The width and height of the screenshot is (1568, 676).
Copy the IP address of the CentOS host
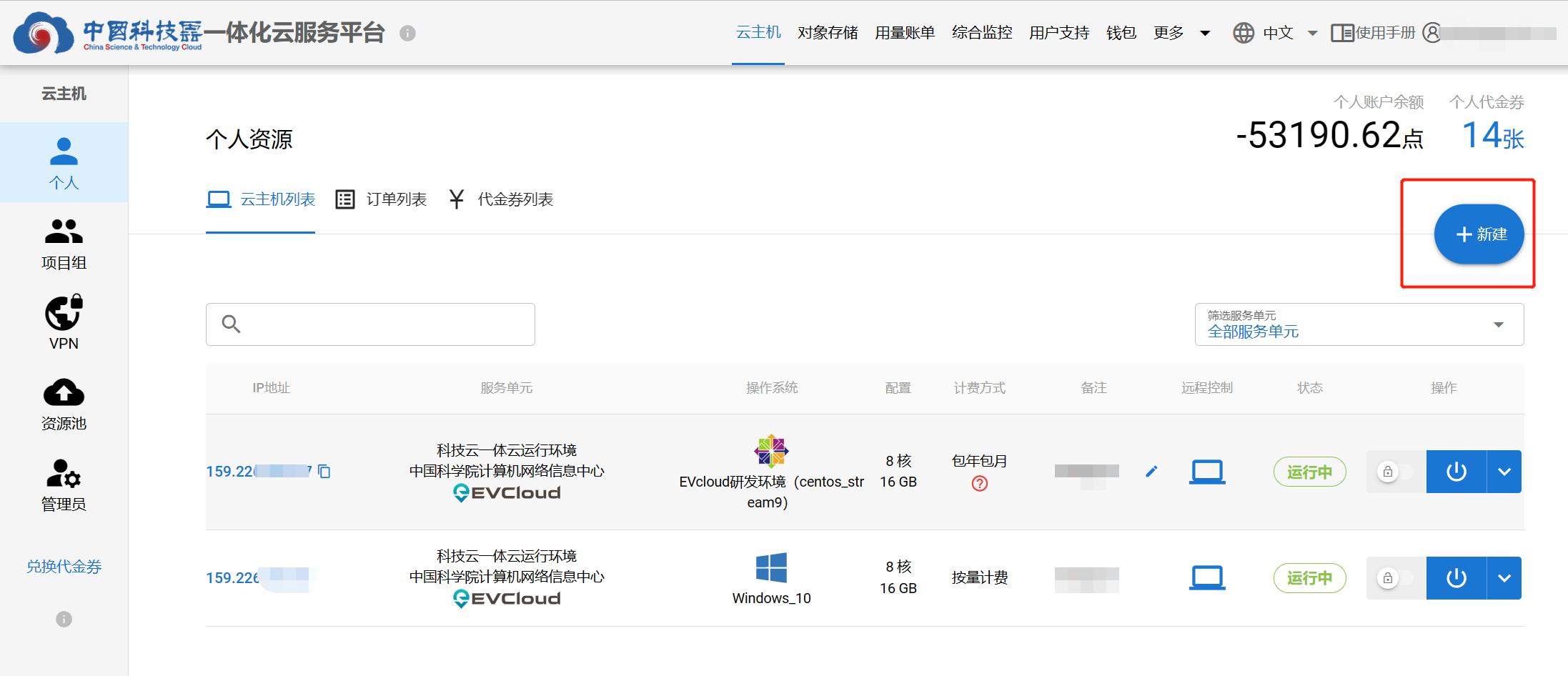(324, 472)
